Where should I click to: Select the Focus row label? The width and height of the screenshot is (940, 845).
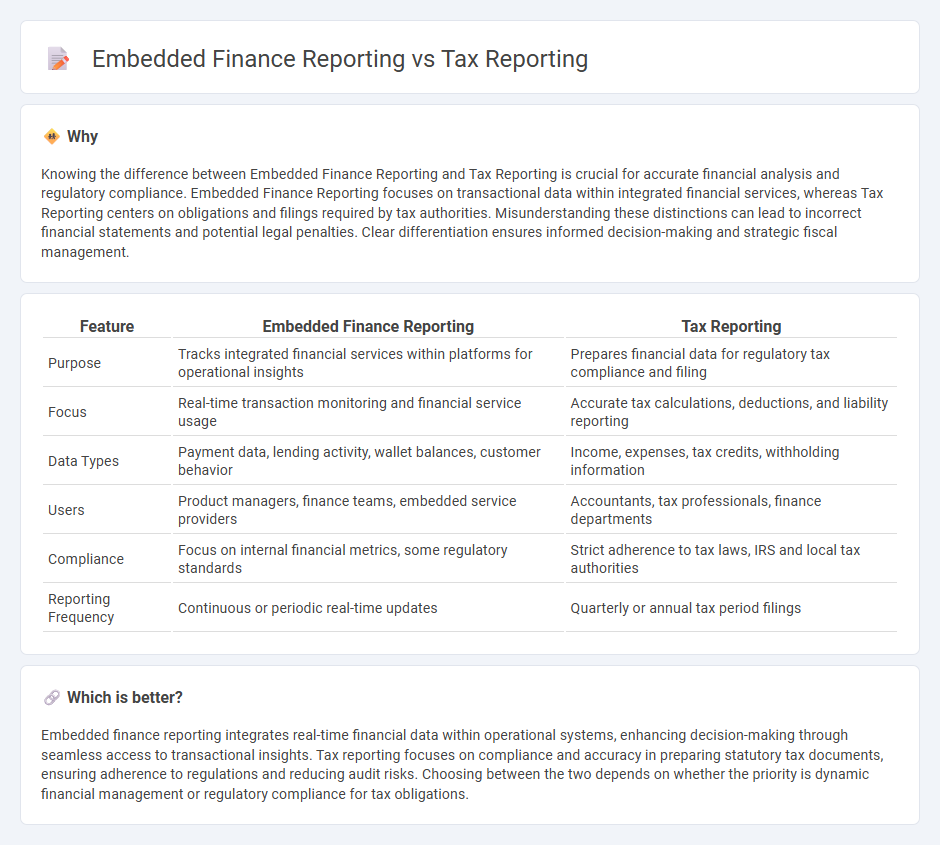67,412
